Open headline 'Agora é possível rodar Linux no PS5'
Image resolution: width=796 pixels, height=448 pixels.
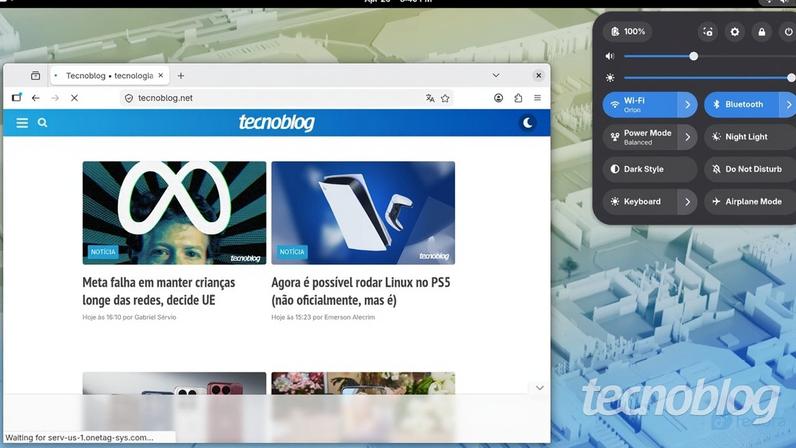pos(361,291)
